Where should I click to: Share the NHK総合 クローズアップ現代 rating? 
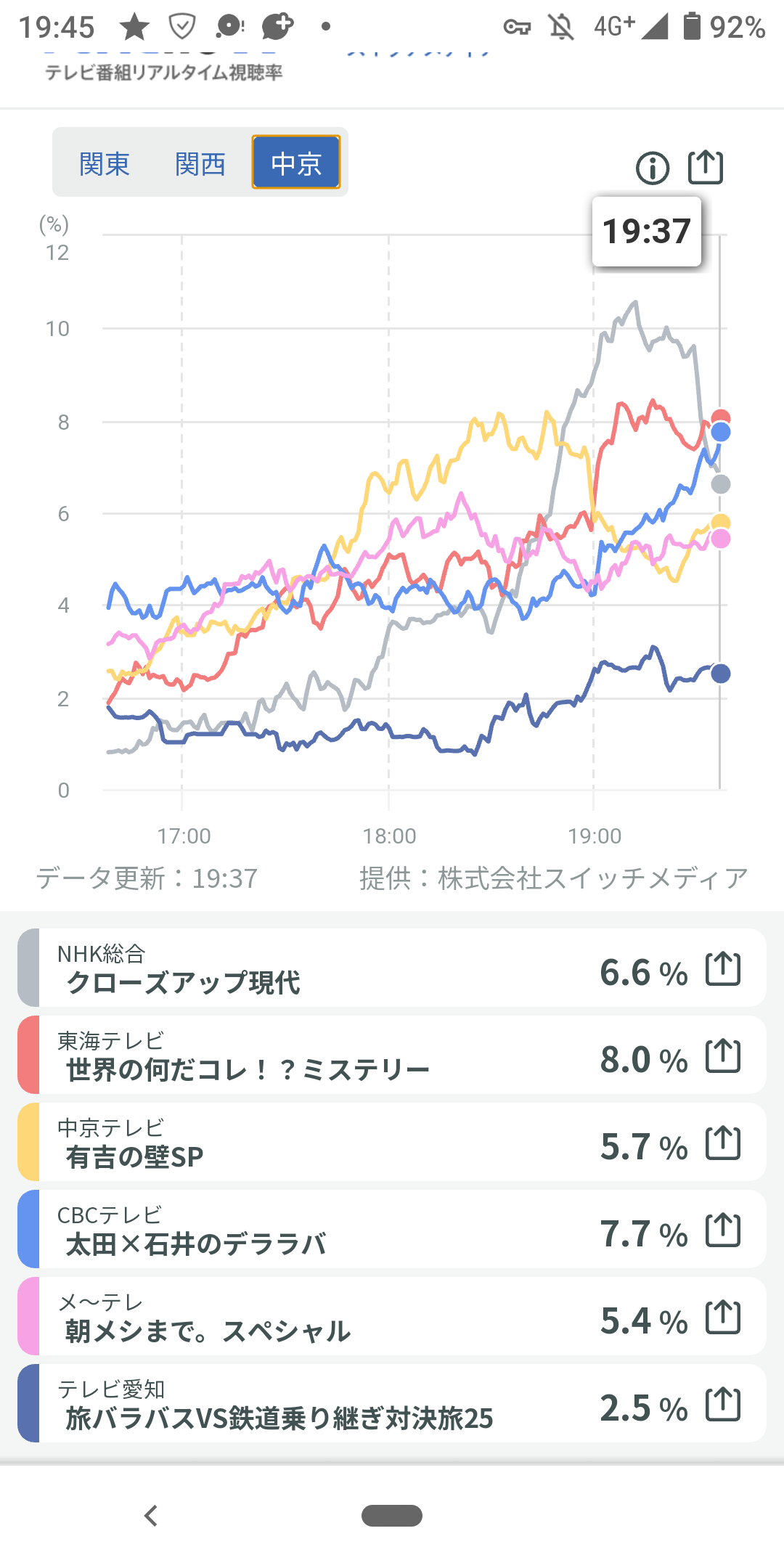coord(723,968)
